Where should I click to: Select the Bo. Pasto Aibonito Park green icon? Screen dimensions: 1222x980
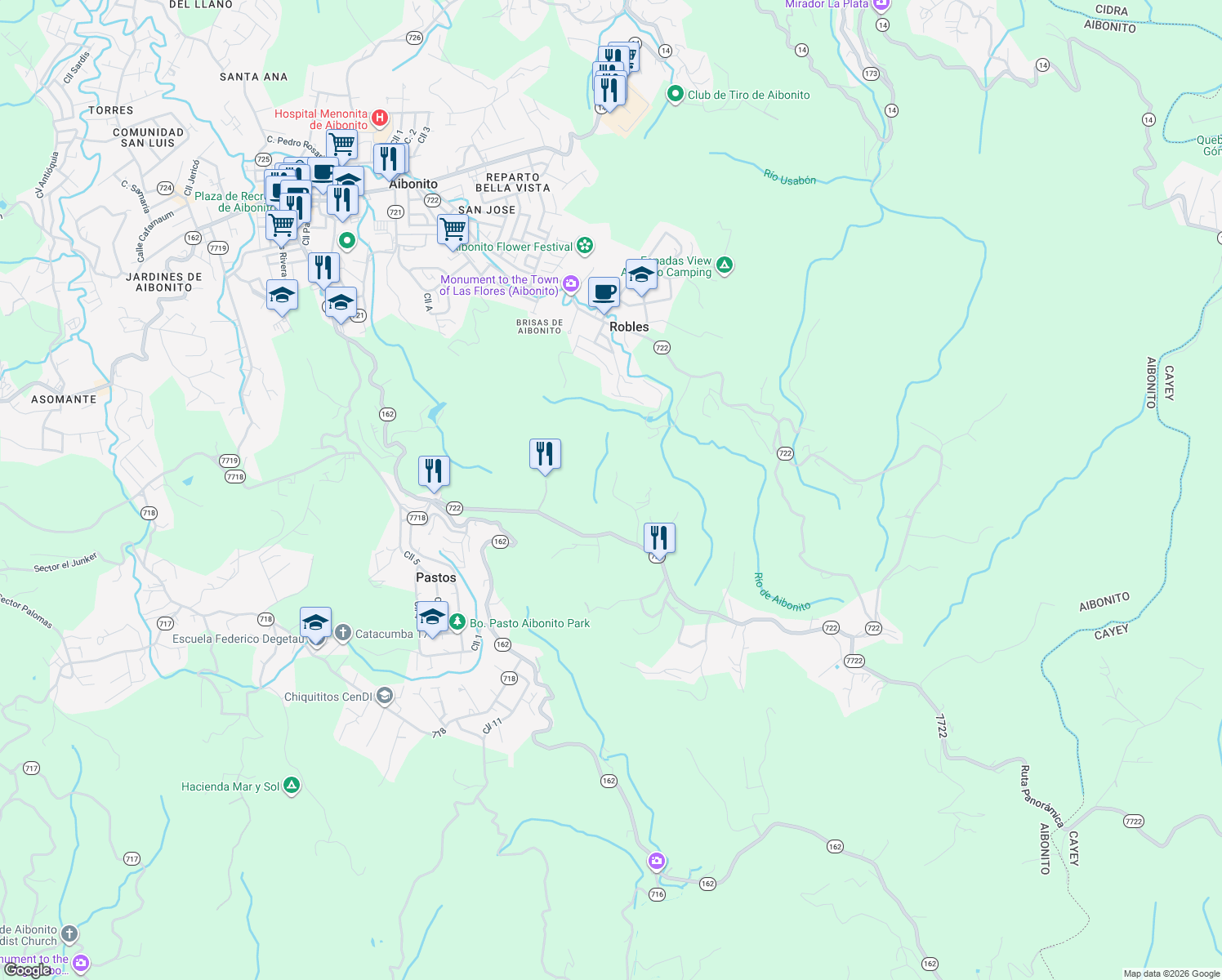coord(459,623)
